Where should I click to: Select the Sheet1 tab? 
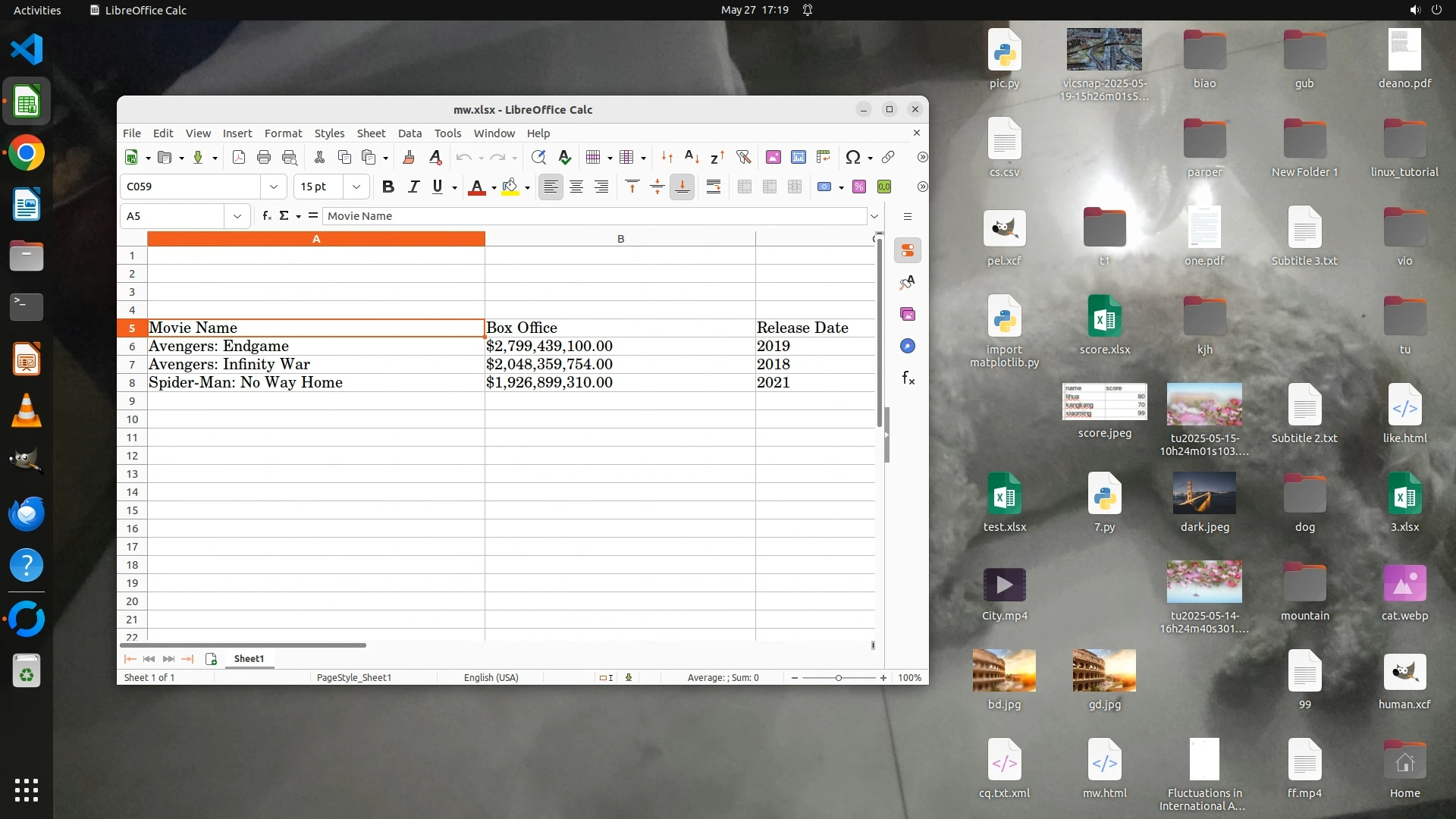[249, 658]
